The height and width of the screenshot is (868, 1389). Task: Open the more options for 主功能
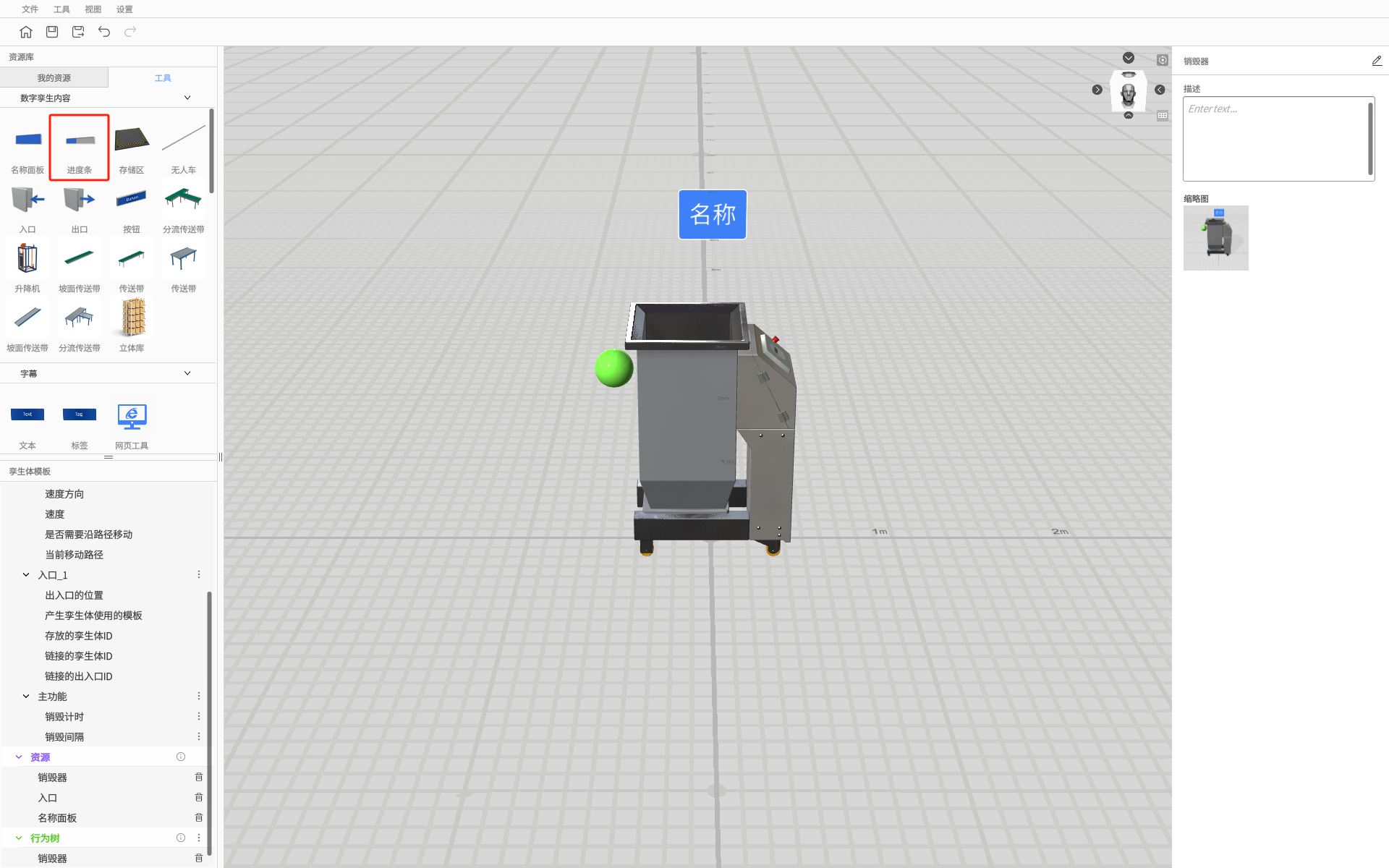click(x=199, y=696)
